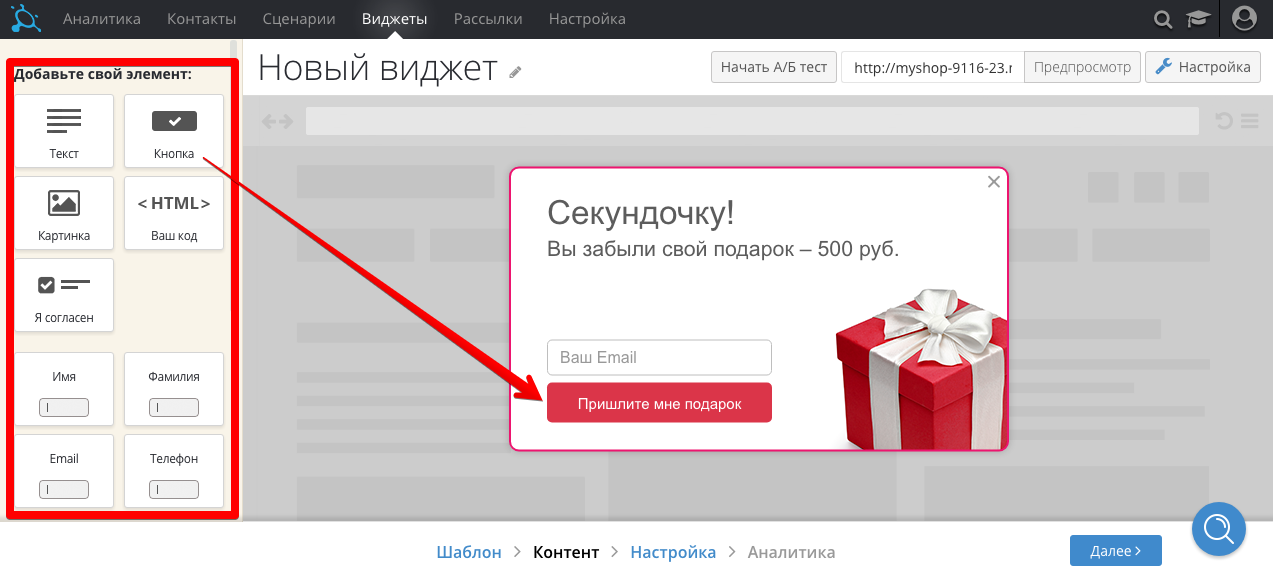Image resolution: width=1273 pixels, height=575 pixels.
Task: Open Рассылки menu item
Action: (488, 19)
